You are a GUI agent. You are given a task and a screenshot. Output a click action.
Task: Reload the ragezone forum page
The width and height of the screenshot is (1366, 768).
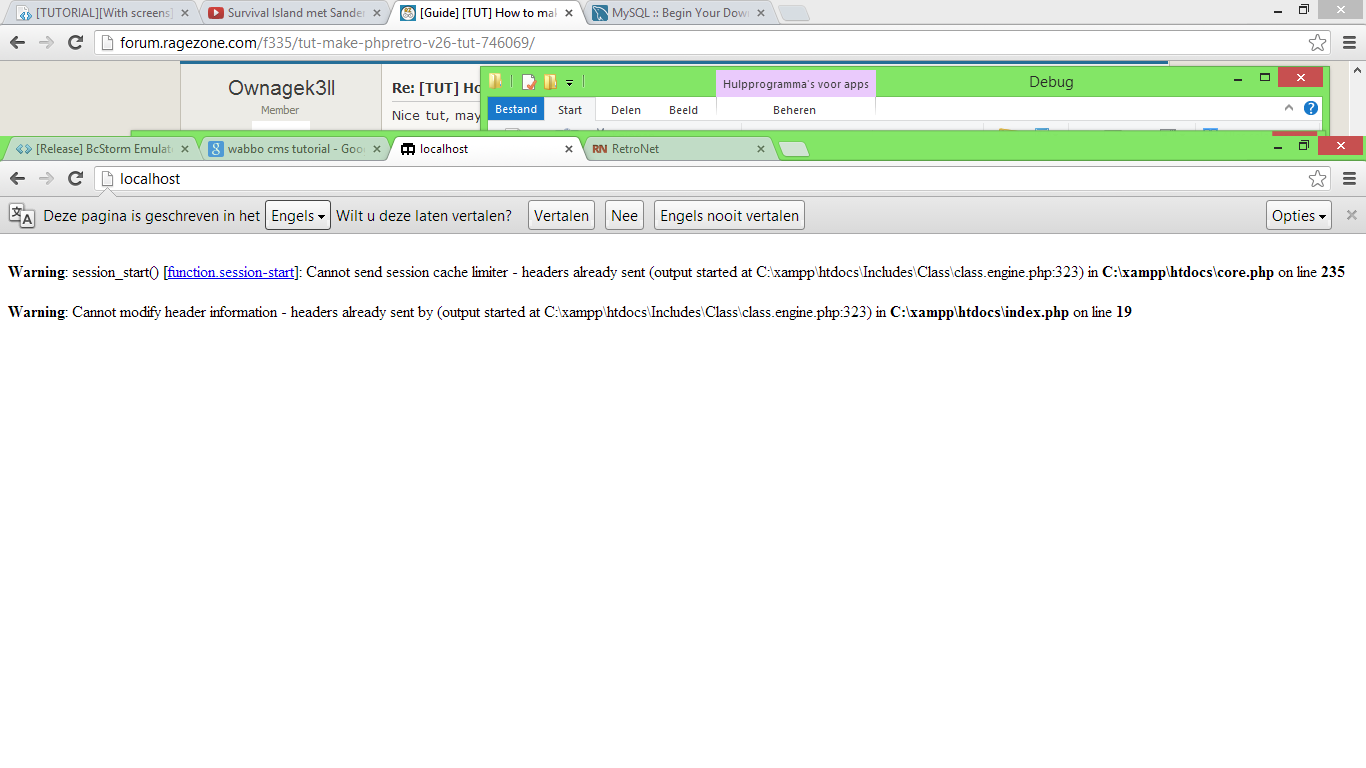(x=75, y=42)
